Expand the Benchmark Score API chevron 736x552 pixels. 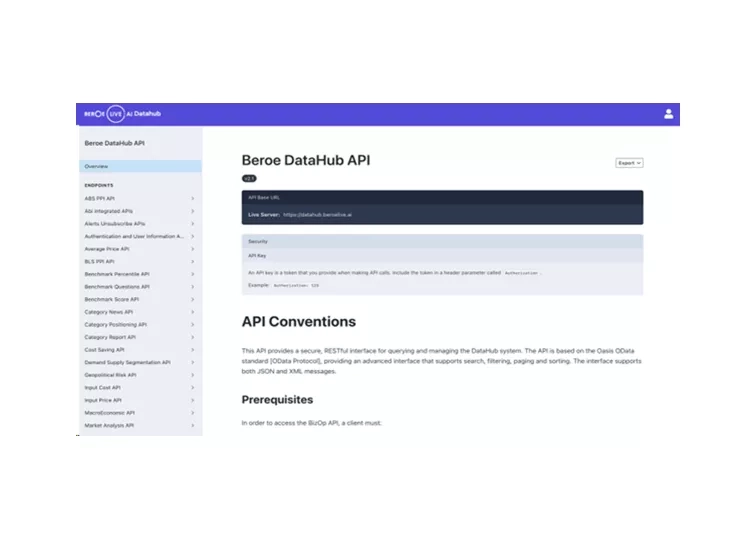click(x=192, y=299)
